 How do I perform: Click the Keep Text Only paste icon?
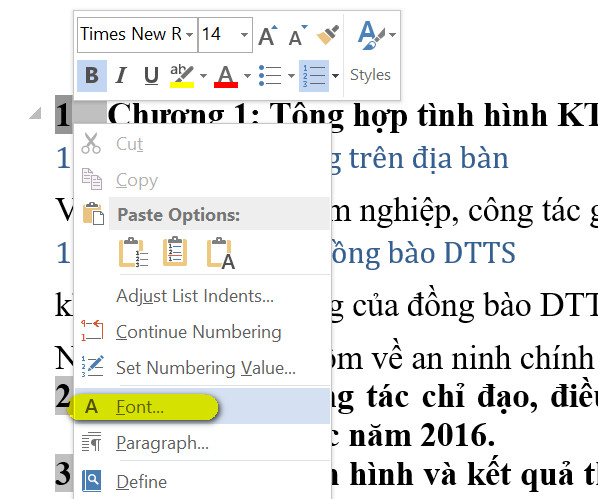coord(221,253)
